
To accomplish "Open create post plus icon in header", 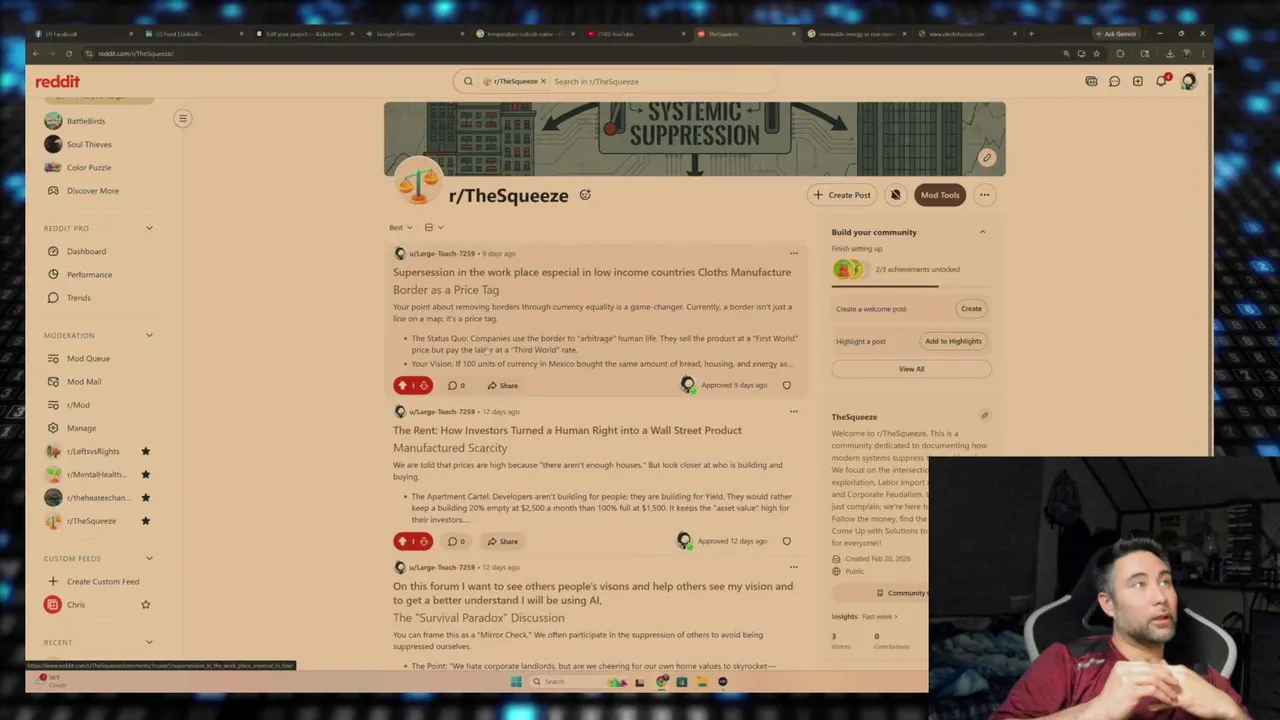I will [x=1137, y=81].
